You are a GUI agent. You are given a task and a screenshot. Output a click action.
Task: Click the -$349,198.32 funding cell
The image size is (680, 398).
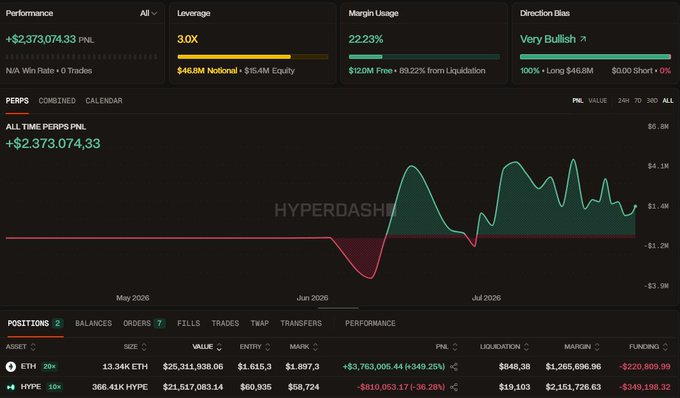645,387
